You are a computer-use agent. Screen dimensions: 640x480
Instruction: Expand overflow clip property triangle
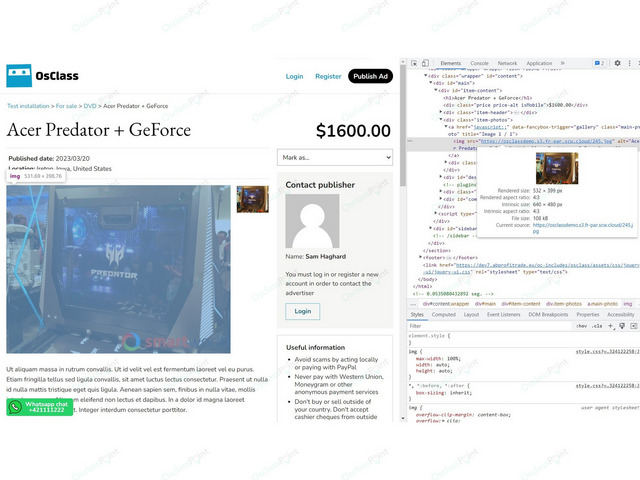pyautogui.click(x=443, y=420)
